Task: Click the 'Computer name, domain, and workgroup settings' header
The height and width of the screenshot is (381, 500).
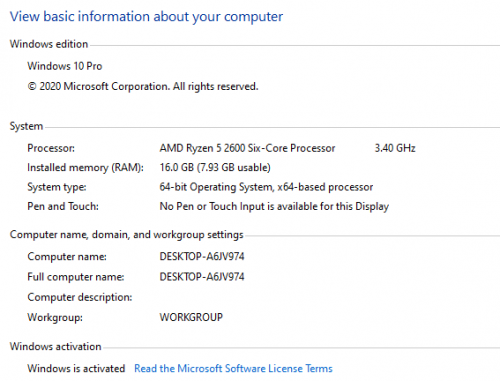Action: [x=127, y=235]
